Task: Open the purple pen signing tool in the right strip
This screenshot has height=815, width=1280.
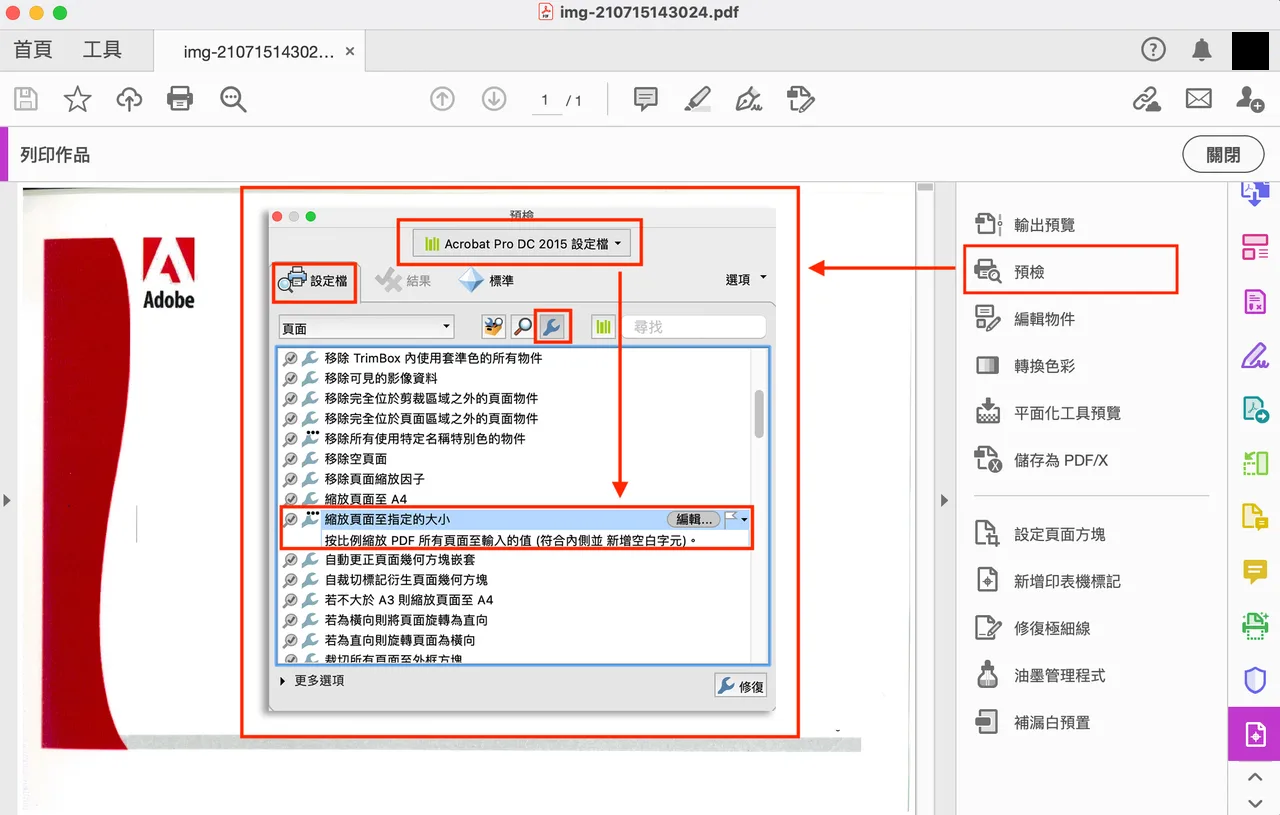Action: click(1254, 355)
